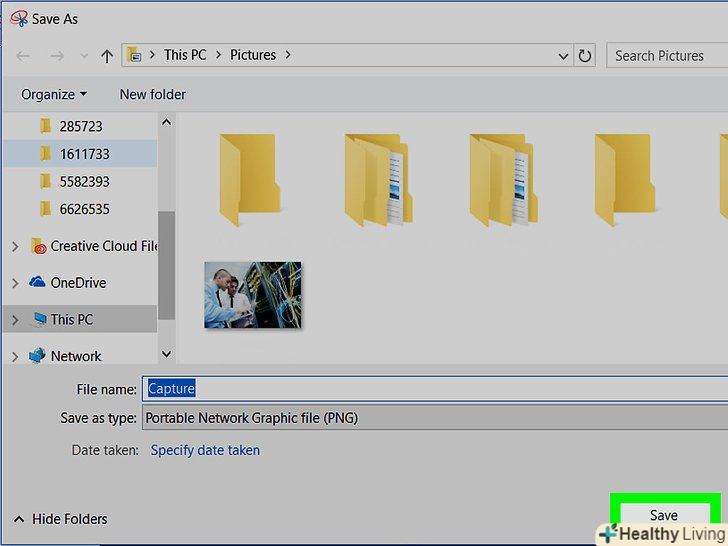Open Save as type dropdown
The image size is (728, 546).
(435, 418)
